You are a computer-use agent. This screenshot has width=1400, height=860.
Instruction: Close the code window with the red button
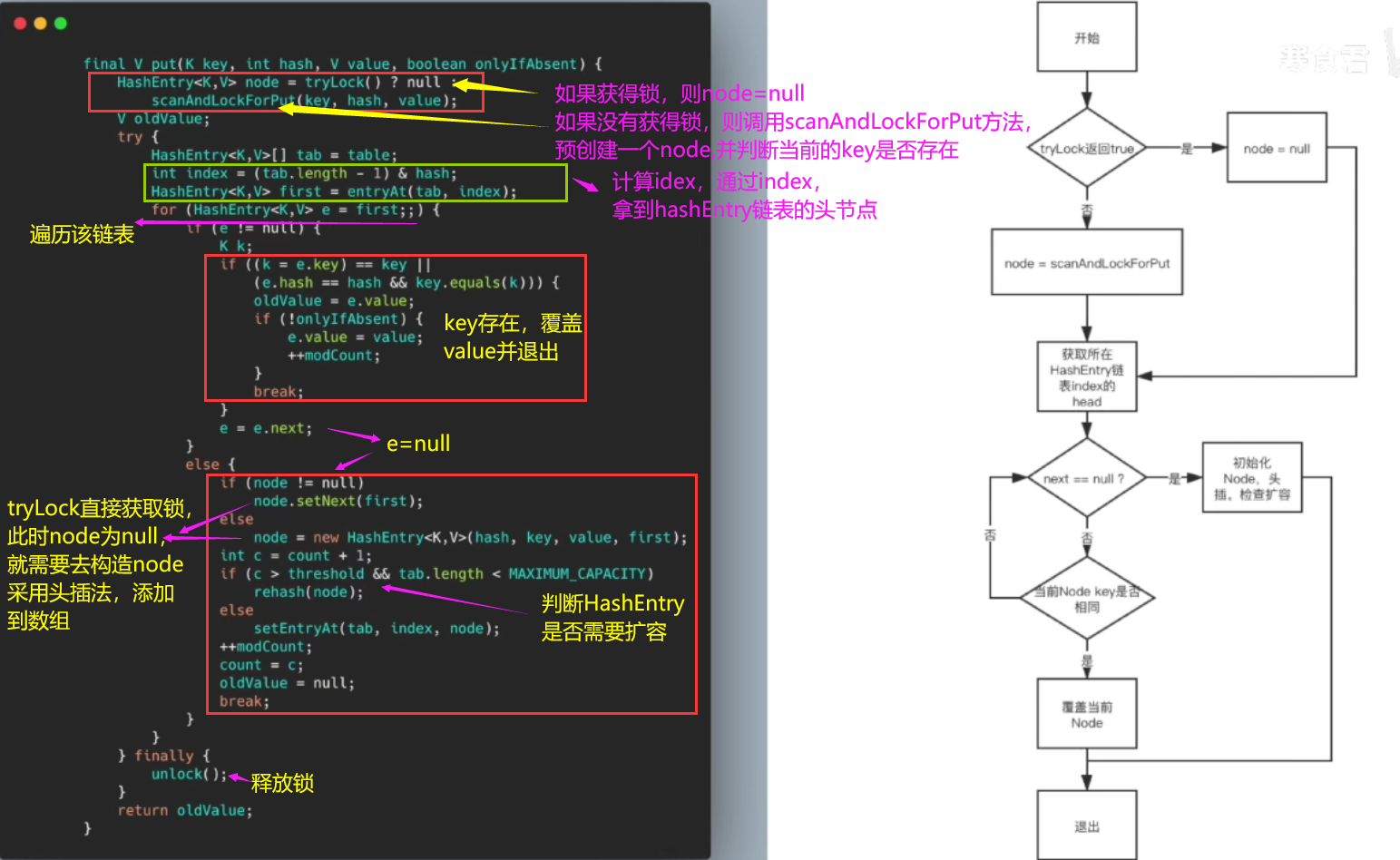(x=20, y=24)
